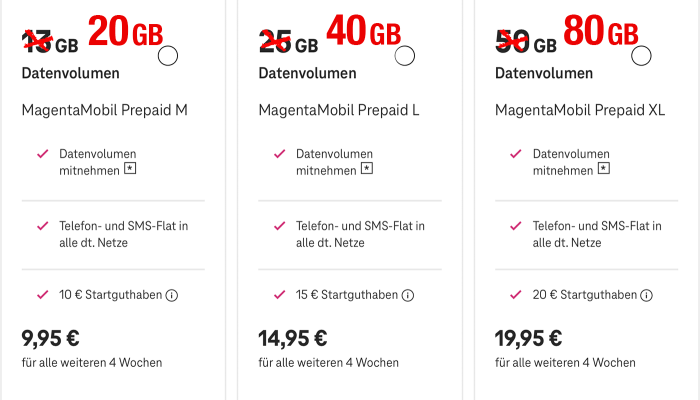
Task: Select the 20 GB Prepaid M radio button
Action: (169, 57)
